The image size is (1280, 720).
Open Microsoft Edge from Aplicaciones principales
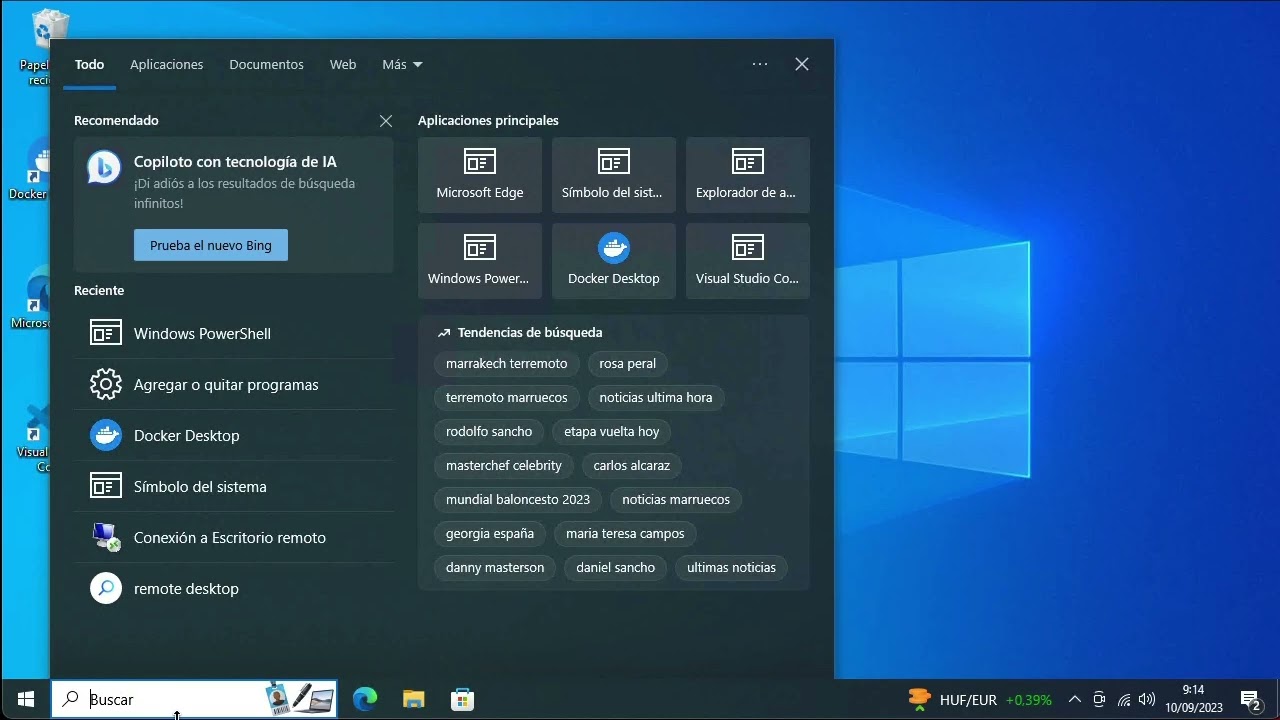(x=480, y=175)
